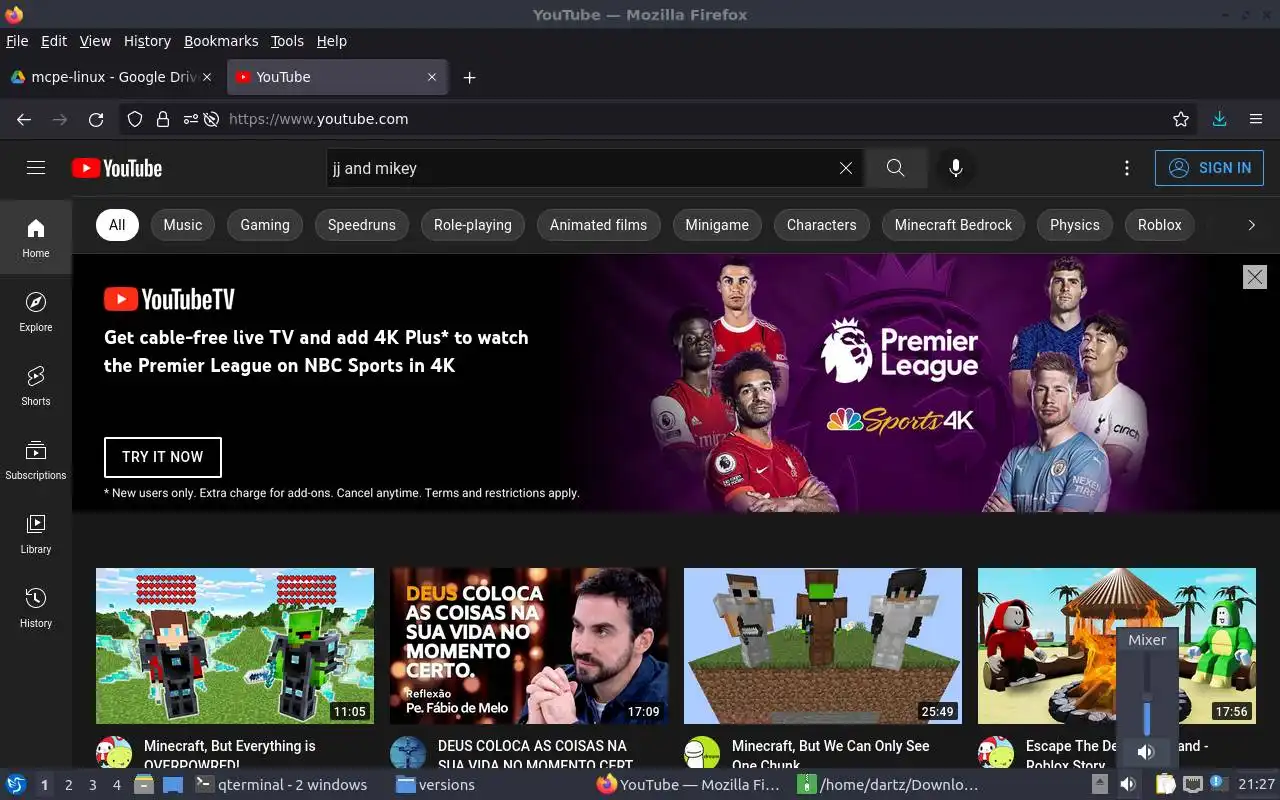Open the YouTube guide hamburger menu

coord(36,168)
